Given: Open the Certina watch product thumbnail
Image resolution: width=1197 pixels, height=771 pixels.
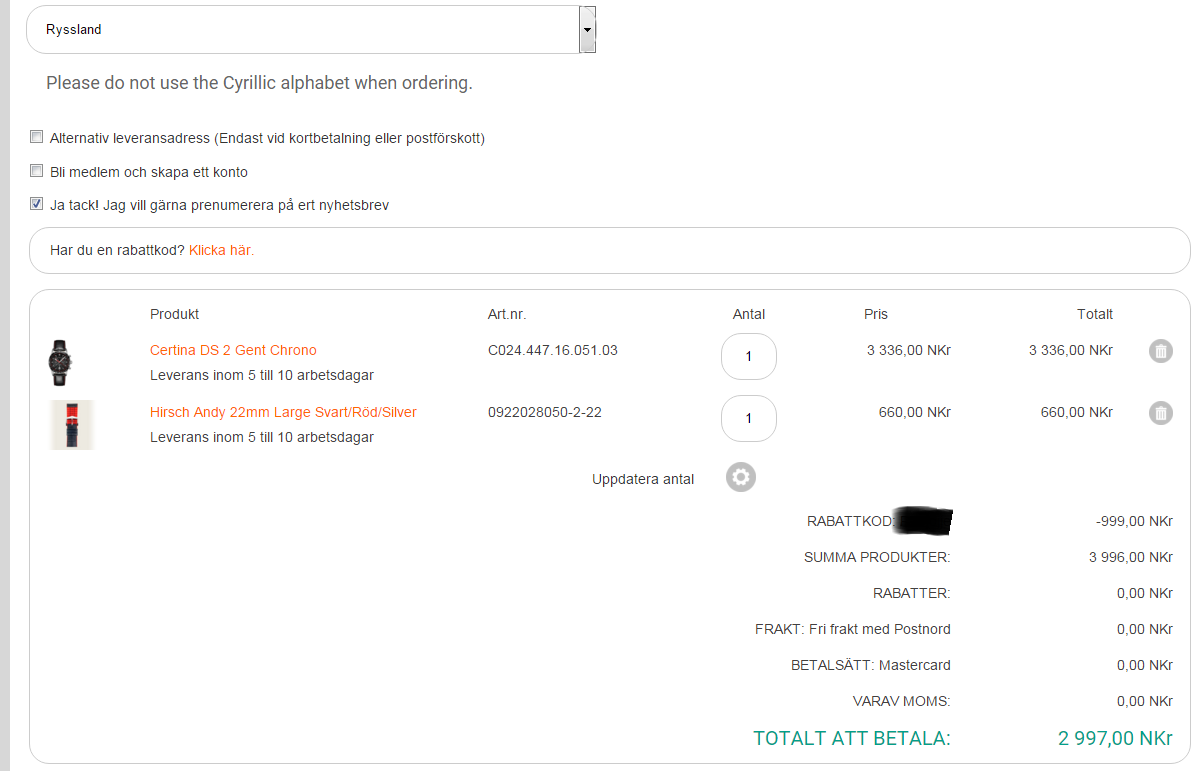Looking at the screenshot, I should [62, 362].
